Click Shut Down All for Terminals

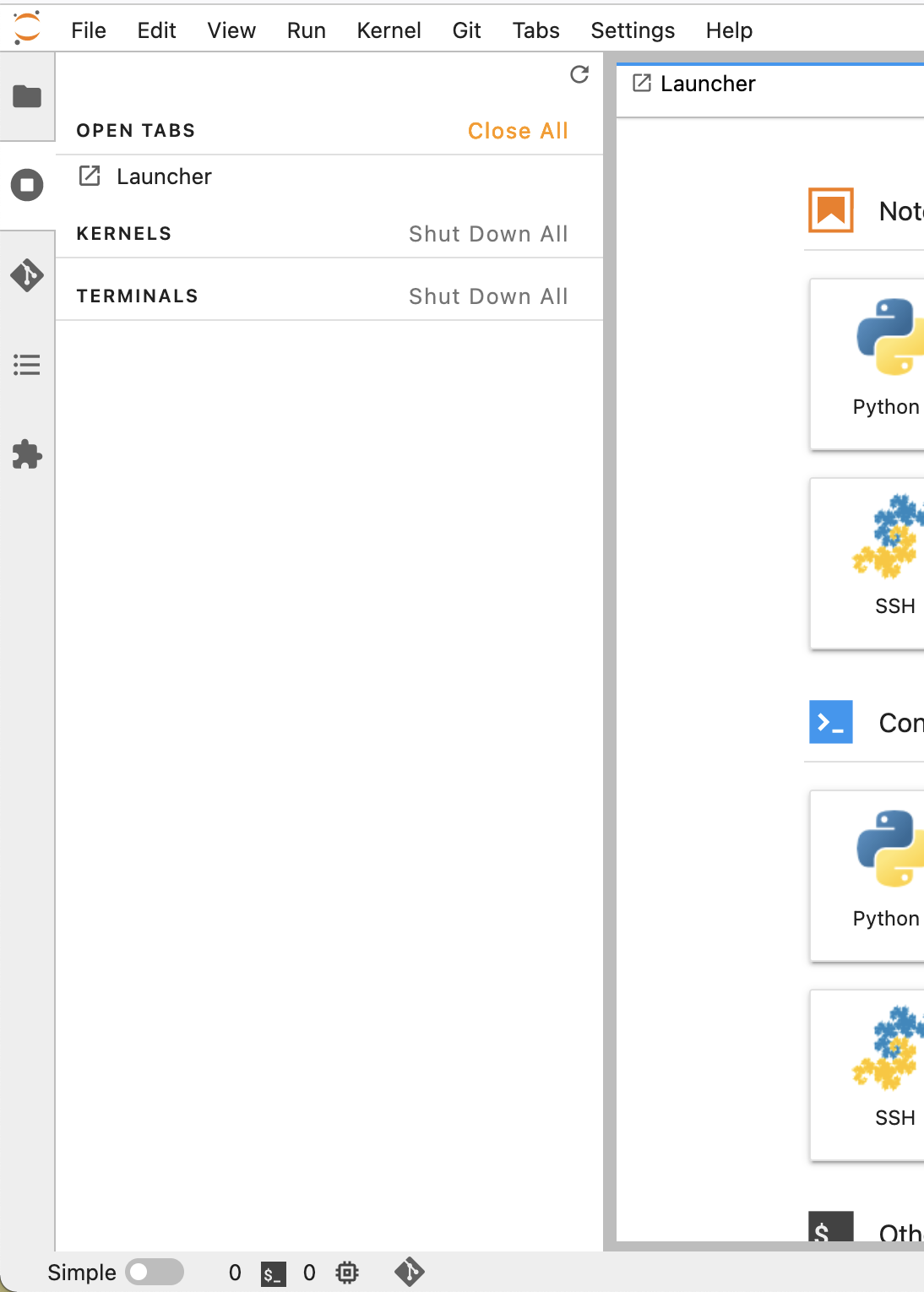click(x=488, y=296)
